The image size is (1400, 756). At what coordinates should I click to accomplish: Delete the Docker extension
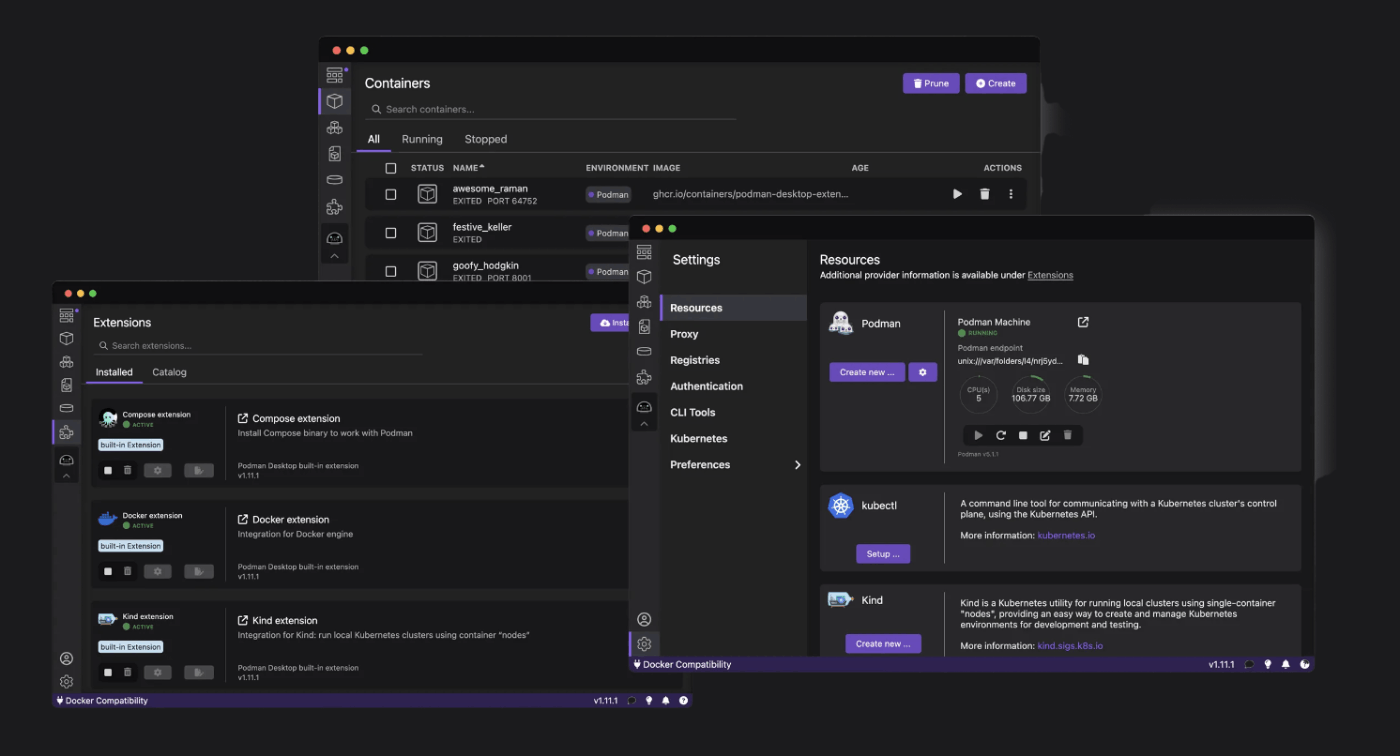(x=127, y=571)
